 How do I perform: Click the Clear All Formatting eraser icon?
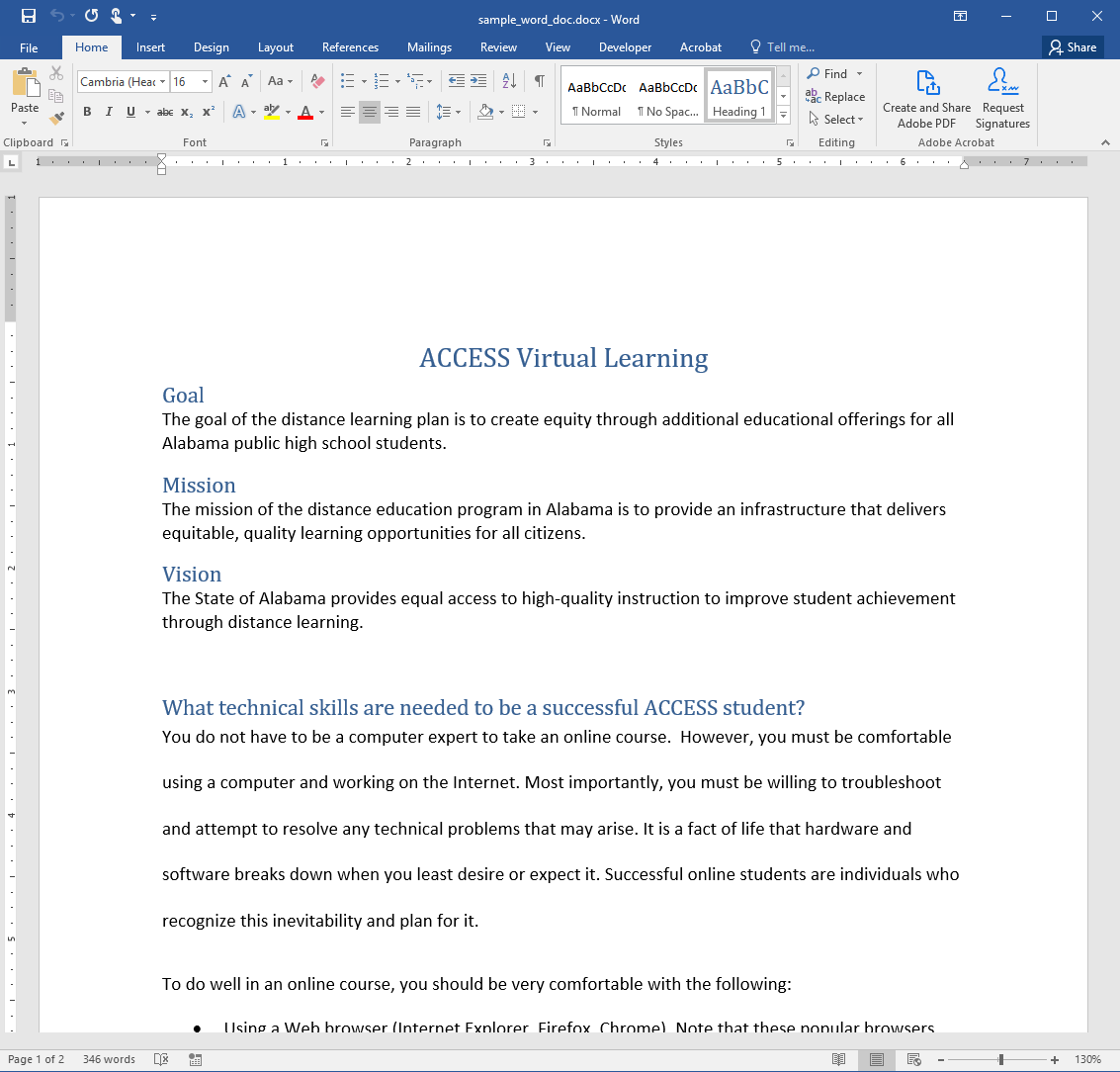317,81
